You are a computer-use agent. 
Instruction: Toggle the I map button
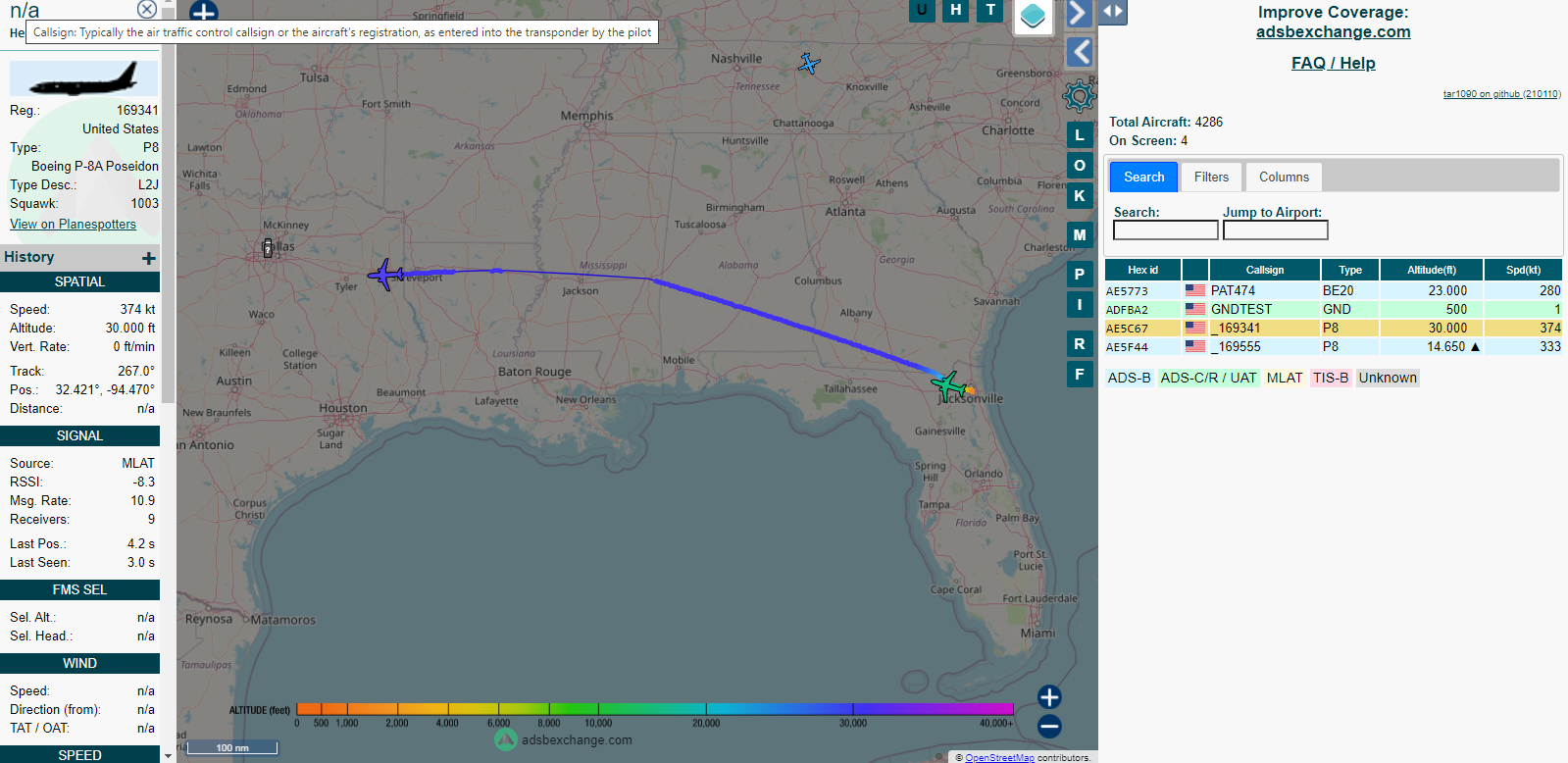(1080, 305)
